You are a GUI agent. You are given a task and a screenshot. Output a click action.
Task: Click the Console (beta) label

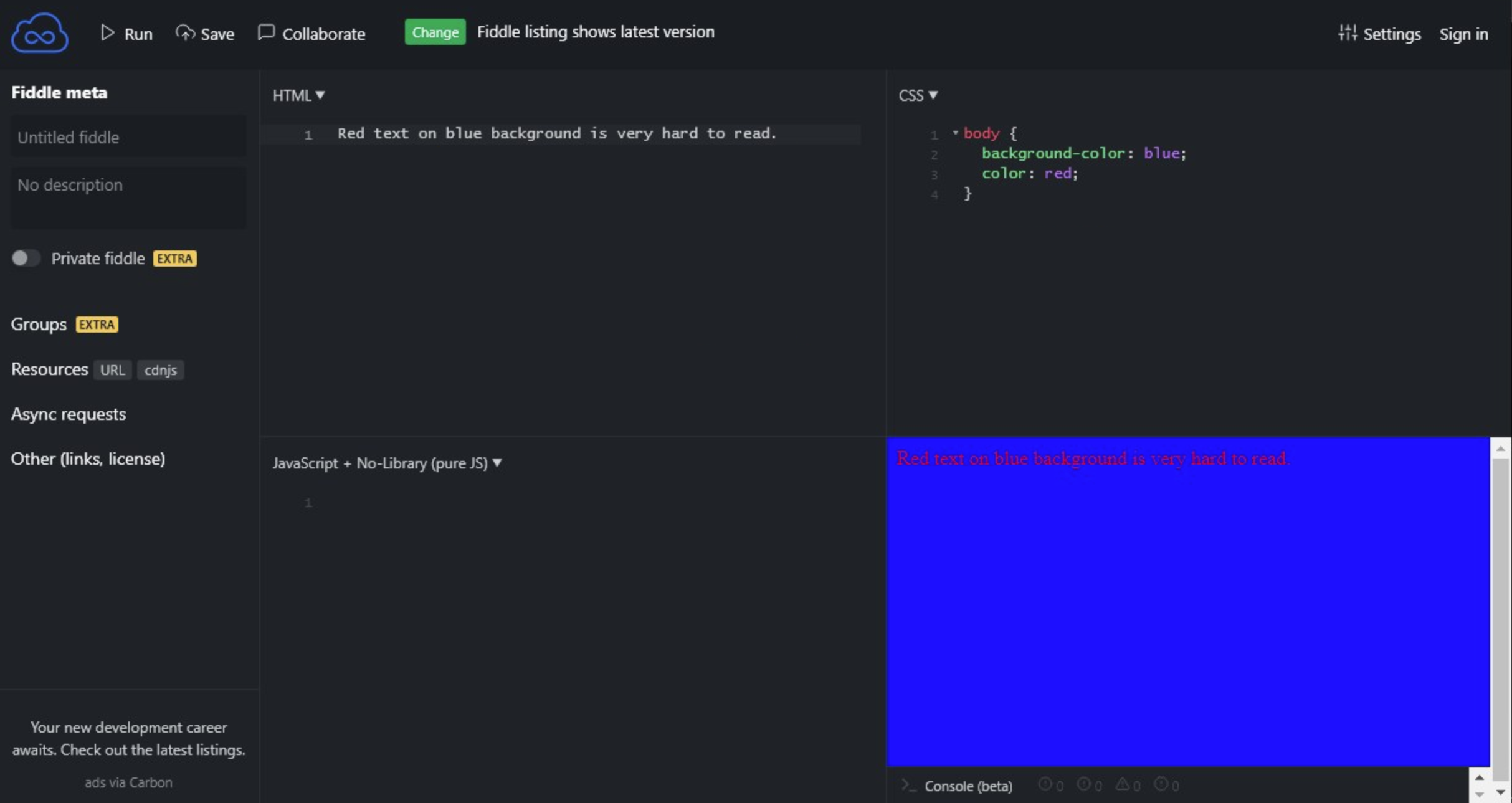pos(968,786)
